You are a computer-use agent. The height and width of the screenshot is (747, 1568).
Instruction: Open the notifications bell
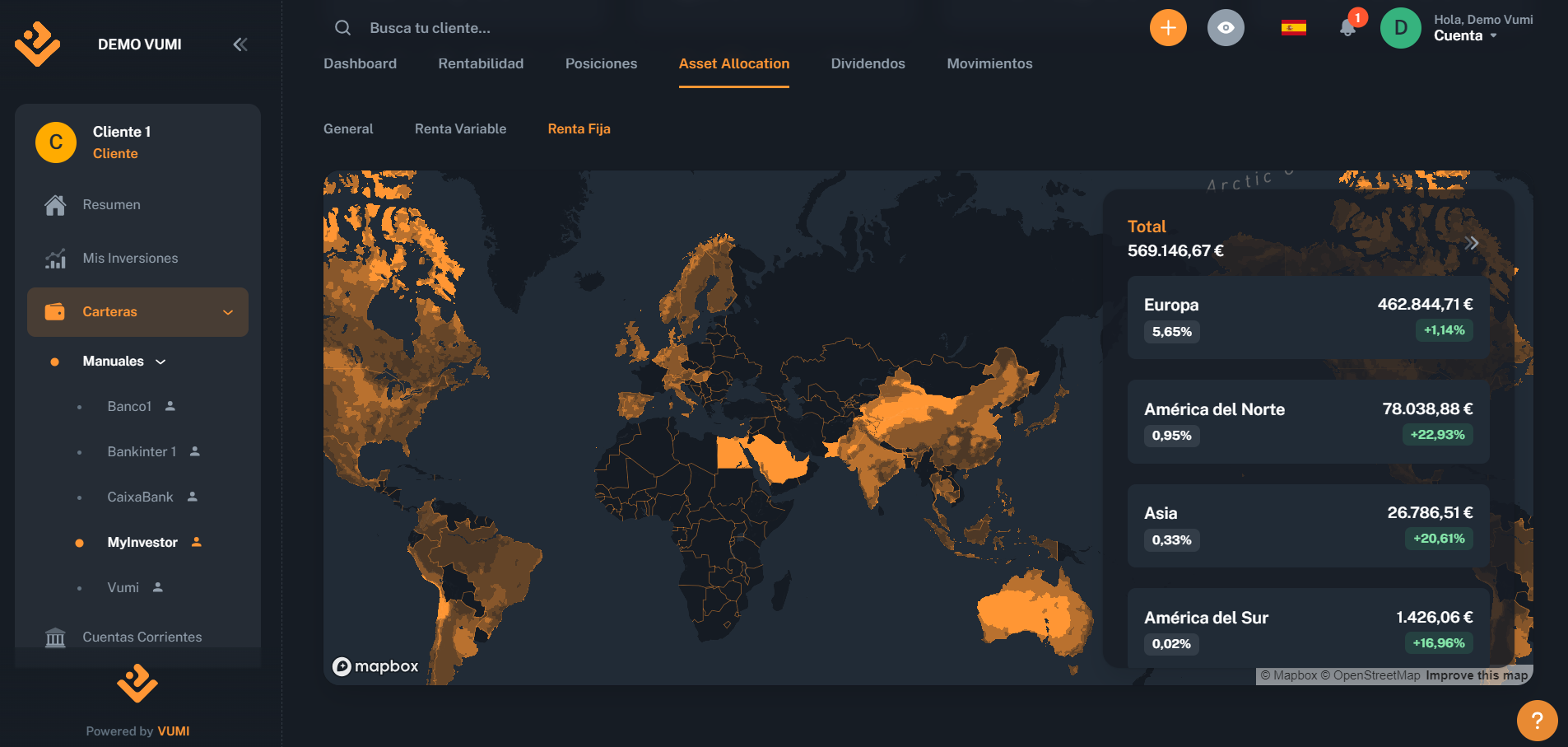(1347, 28)
